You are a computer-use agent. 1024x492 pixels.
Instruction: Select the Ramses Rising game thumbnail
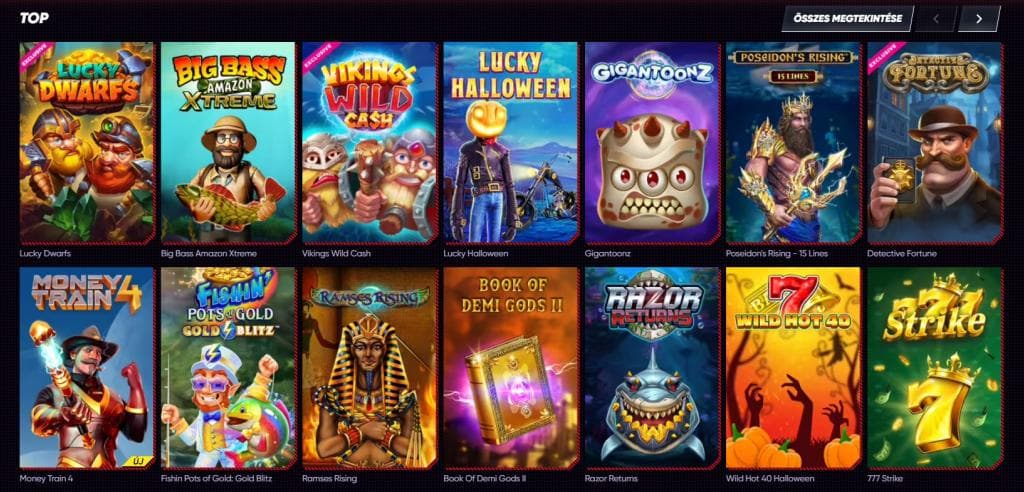pos(370,368)
